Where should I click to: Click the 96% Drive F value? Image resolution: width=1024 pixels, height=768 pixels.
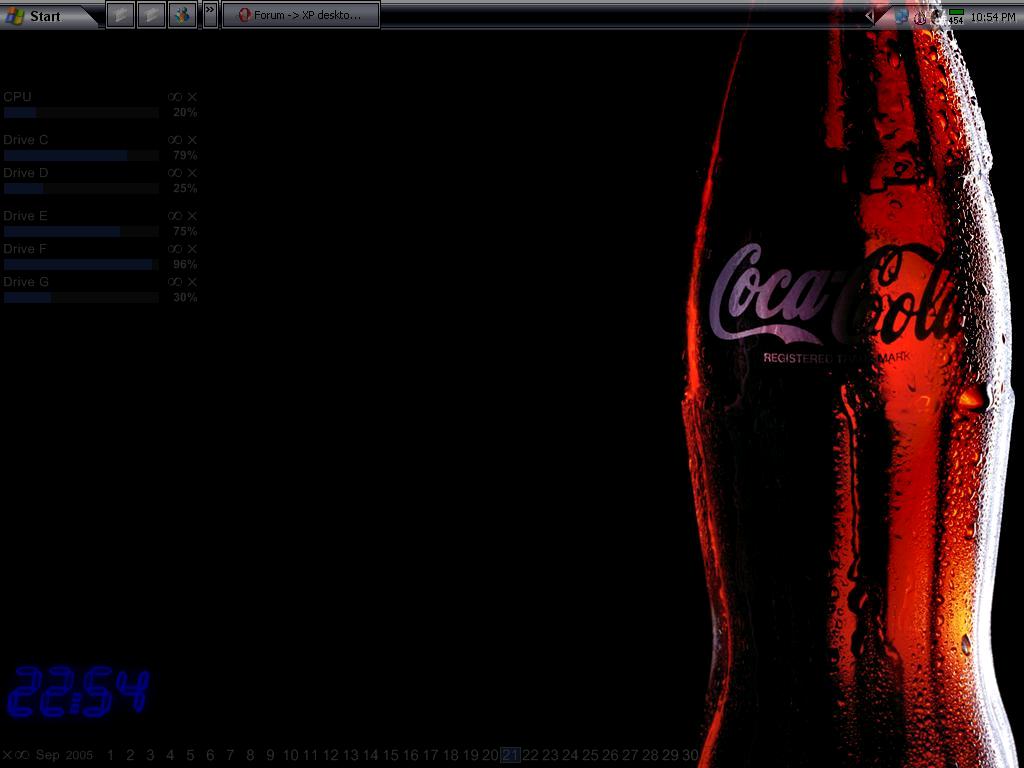pos(185,264)
